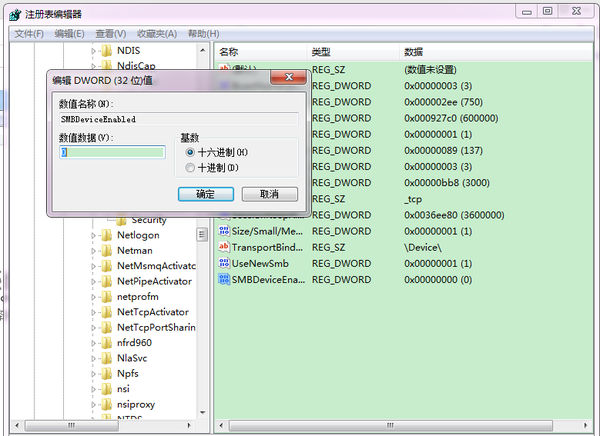Click the Registry Editor title bar icon
The width and height of the screenshot is (600, 436).
coord(15,15)
